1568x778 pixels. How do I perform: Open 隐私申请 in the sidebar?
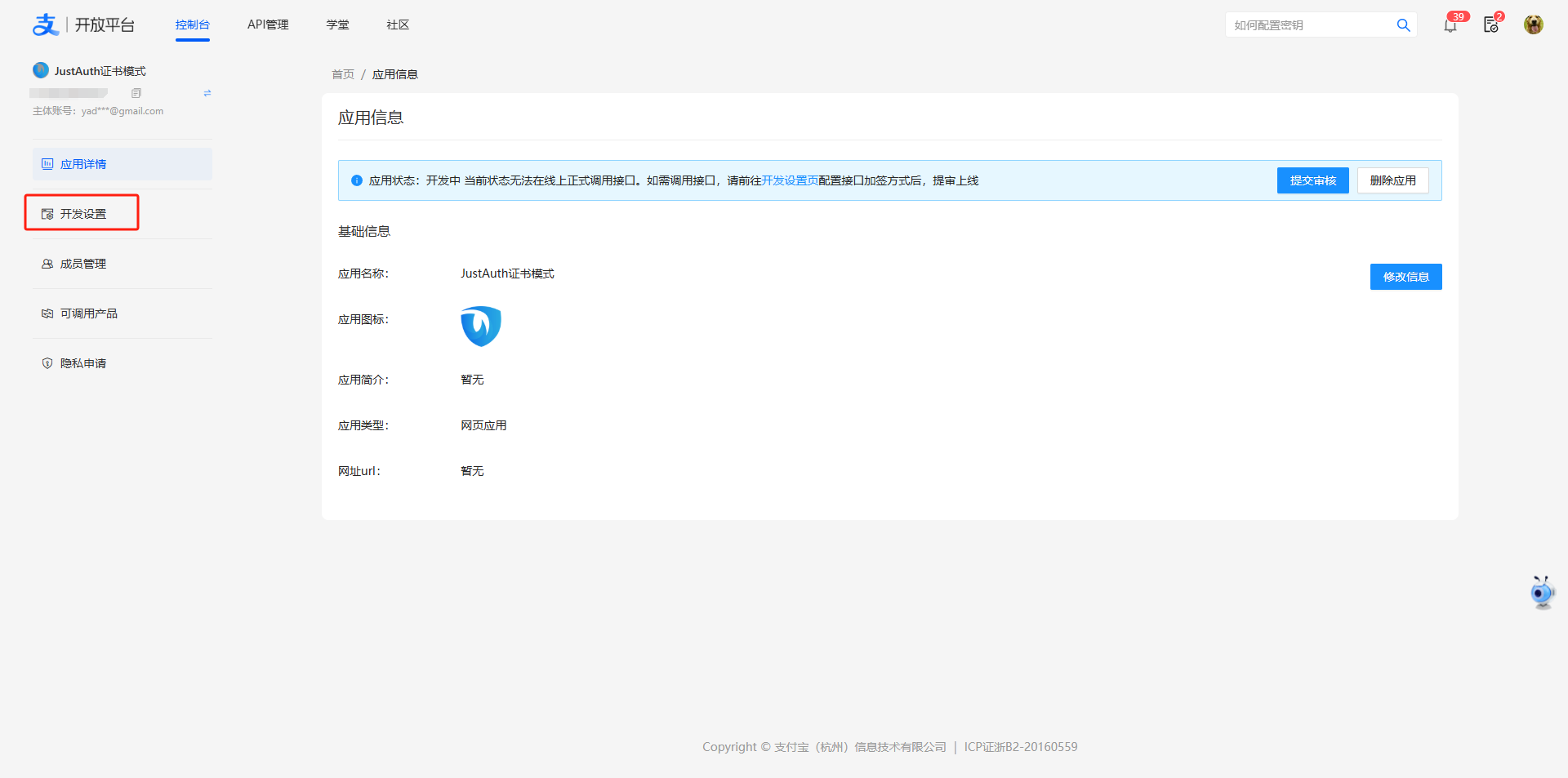coord(122,363)
